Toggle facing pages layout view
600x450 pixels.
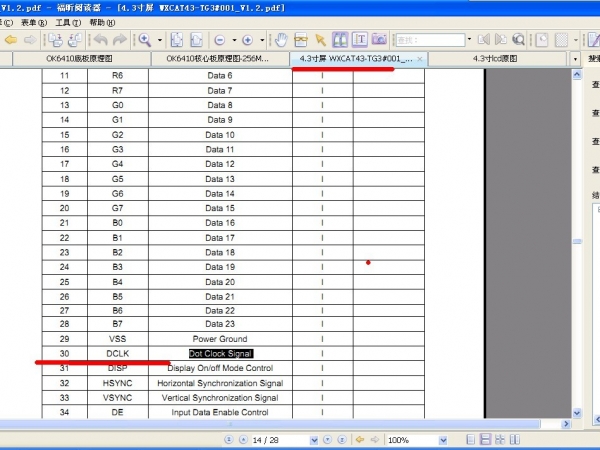click(500, 440)
